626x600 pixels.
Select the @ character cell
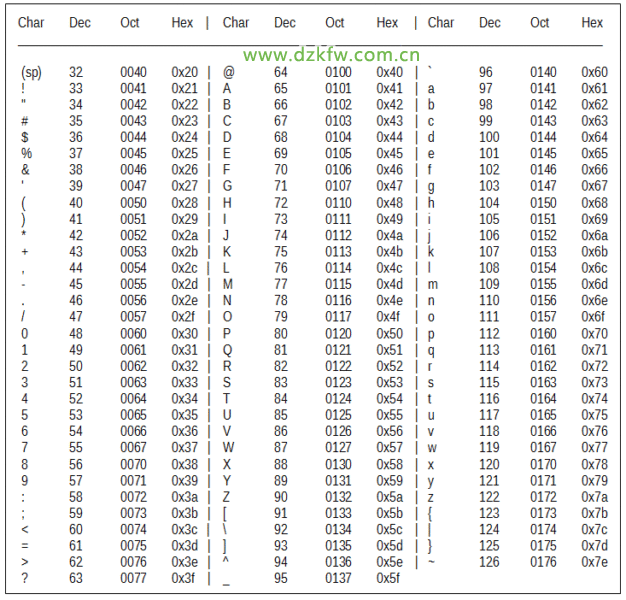click(x=229, y=72)
